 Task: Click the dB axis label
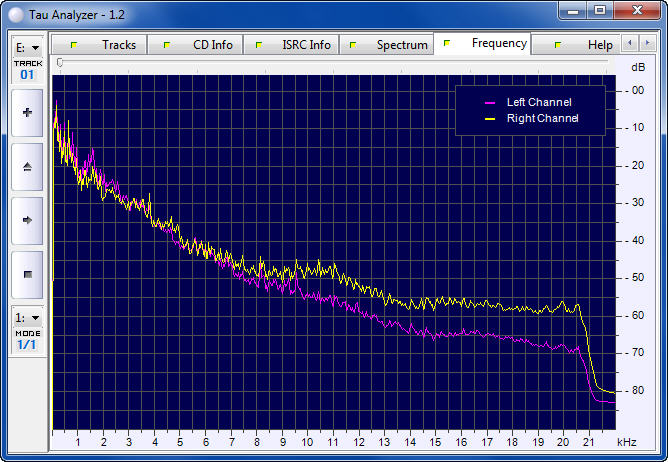(638, 67)
